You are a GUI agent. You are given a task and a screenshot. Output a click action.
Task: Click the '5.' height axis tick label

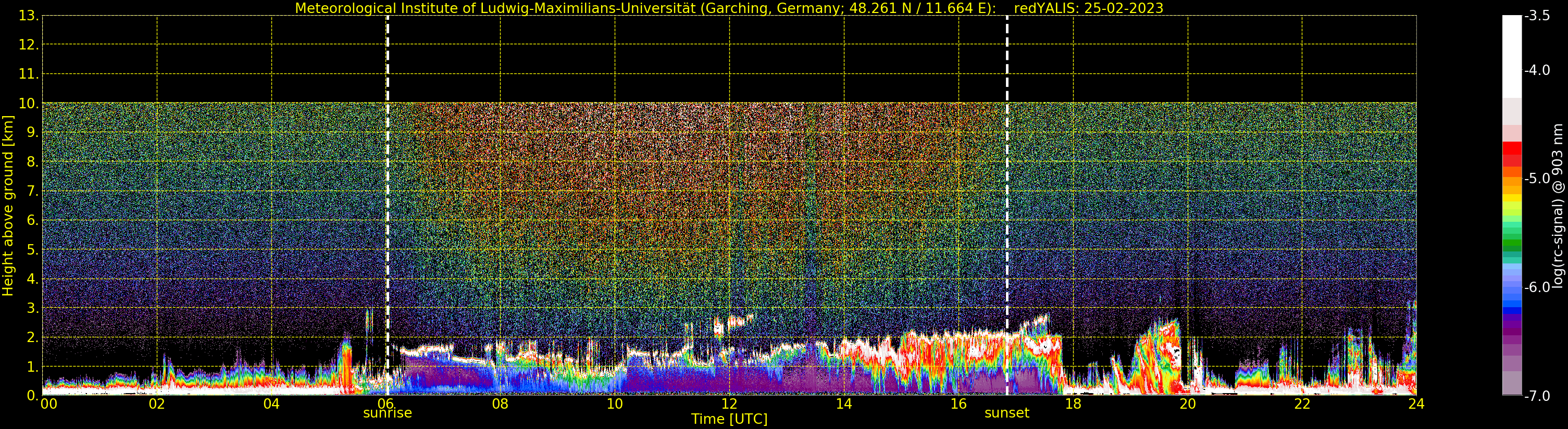coord(33,249)
